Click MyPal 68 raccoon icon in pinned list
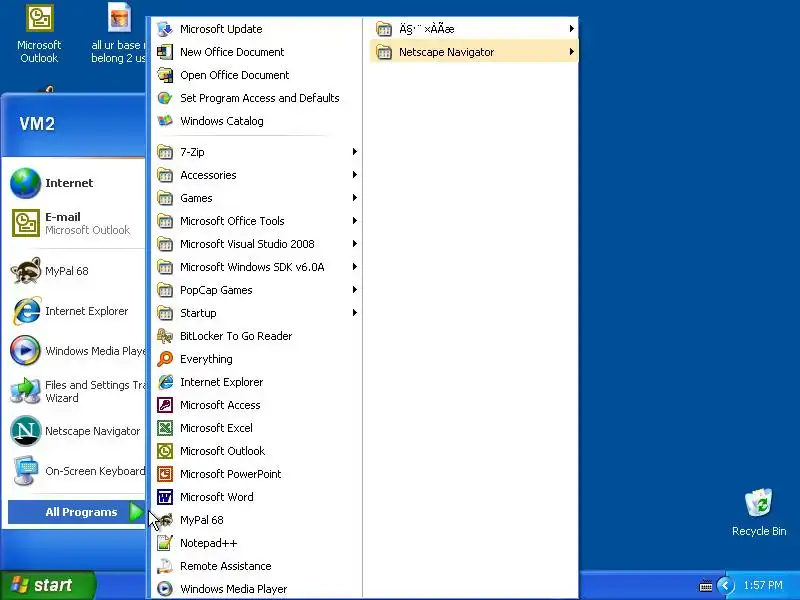 (x=26, y=271)
